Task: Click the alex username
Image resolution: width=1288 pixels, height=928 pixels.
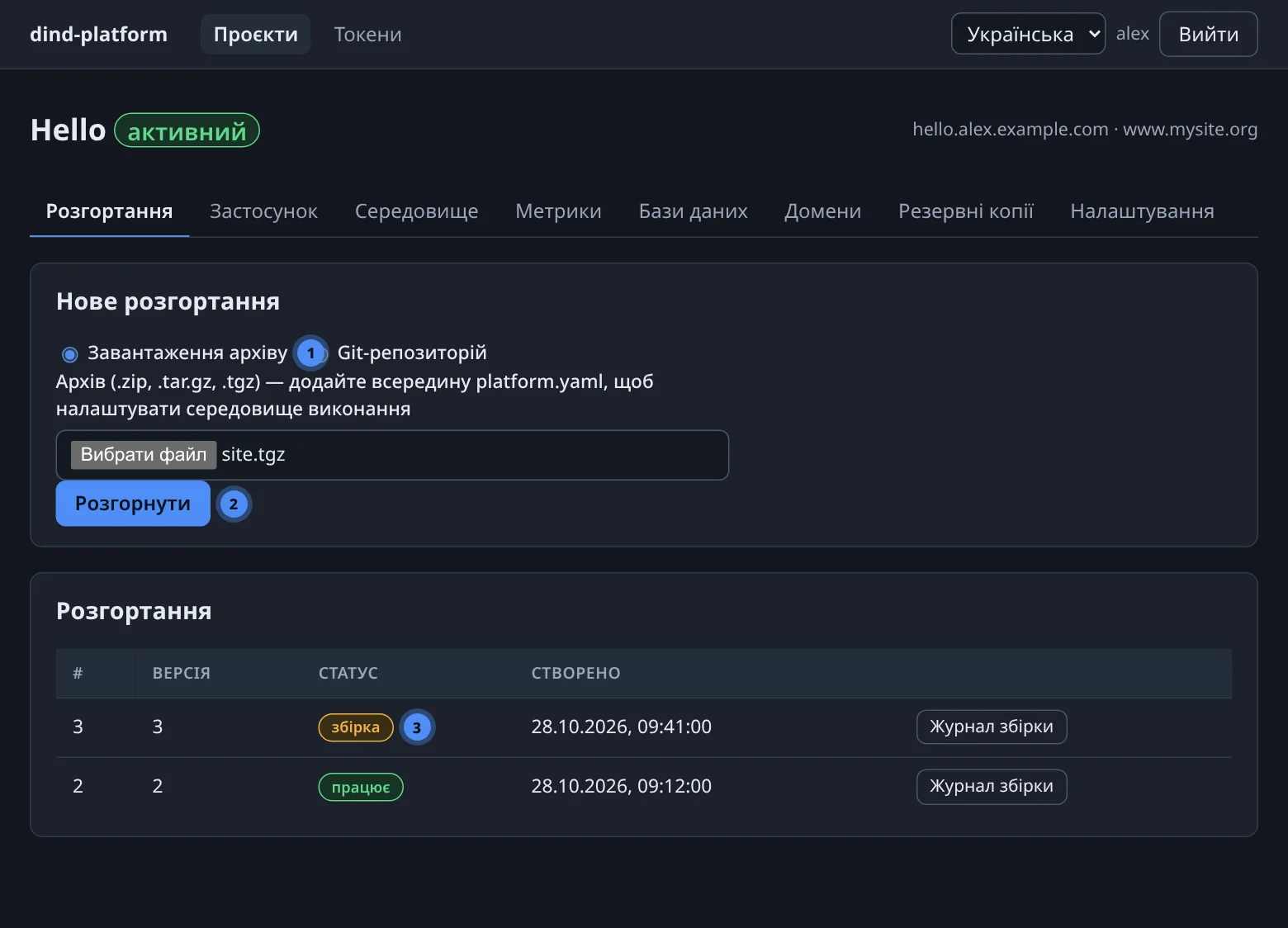Action: point(1132,34)
